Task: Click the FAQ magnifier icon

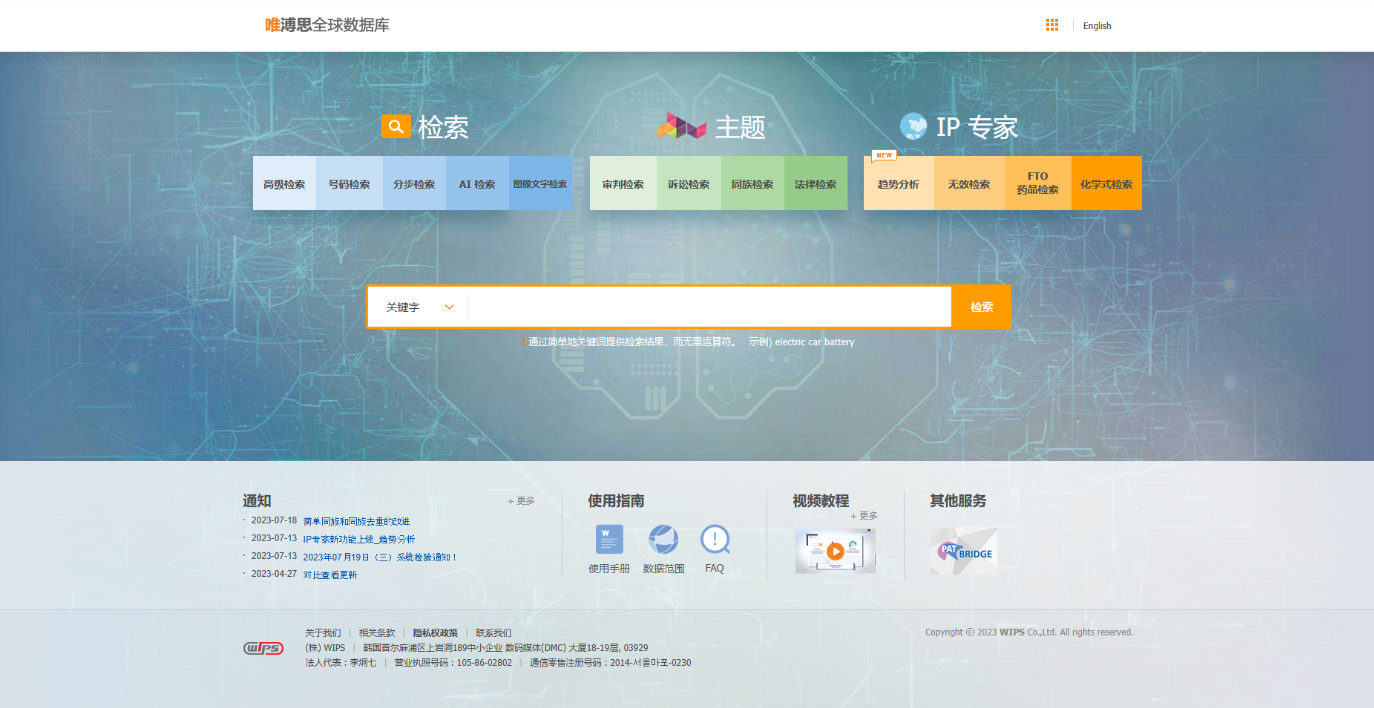Action: point(715,540)
